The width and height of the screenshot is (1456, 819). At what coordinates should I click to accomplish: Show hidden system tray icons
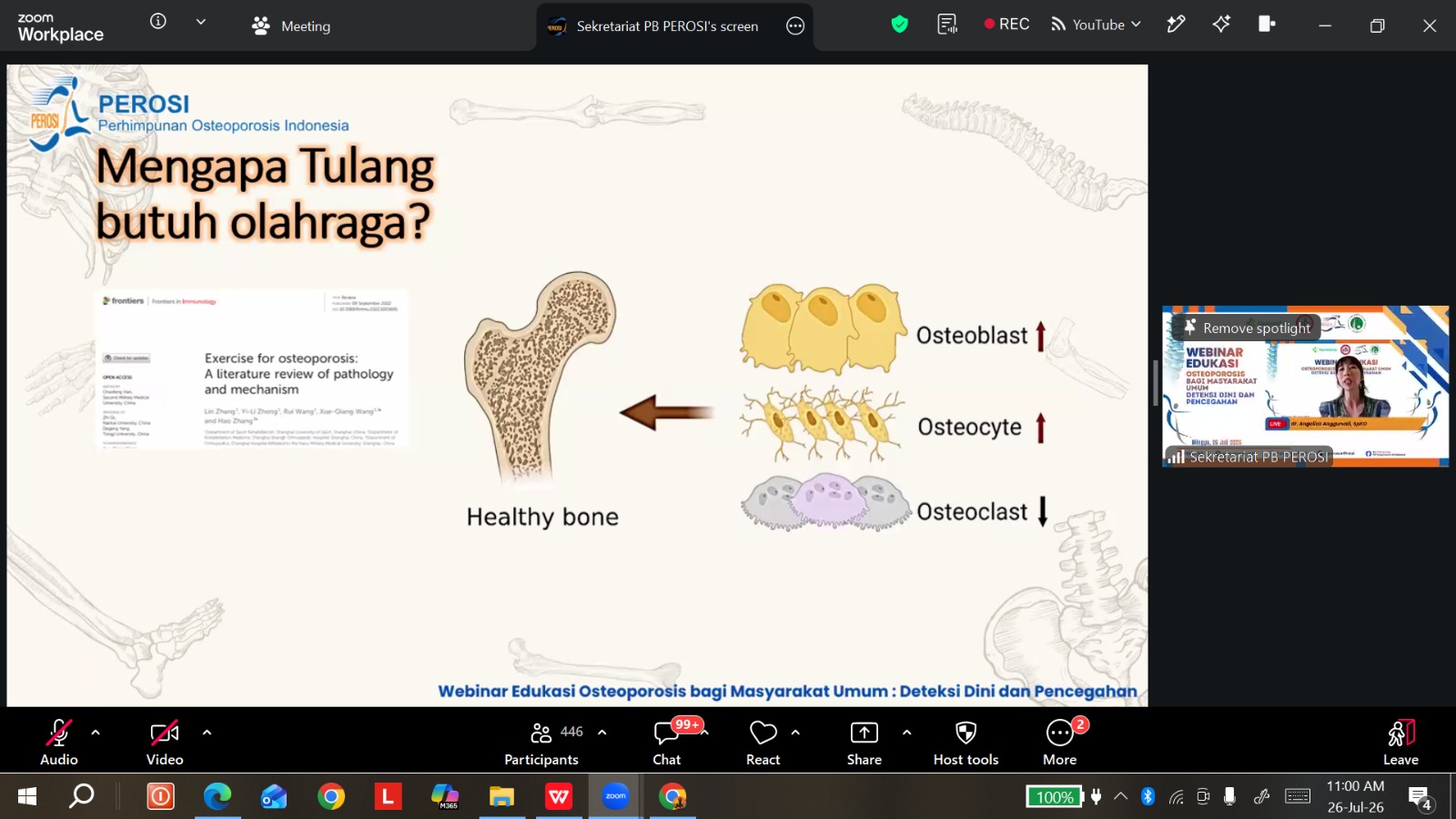pos(1121,796)
